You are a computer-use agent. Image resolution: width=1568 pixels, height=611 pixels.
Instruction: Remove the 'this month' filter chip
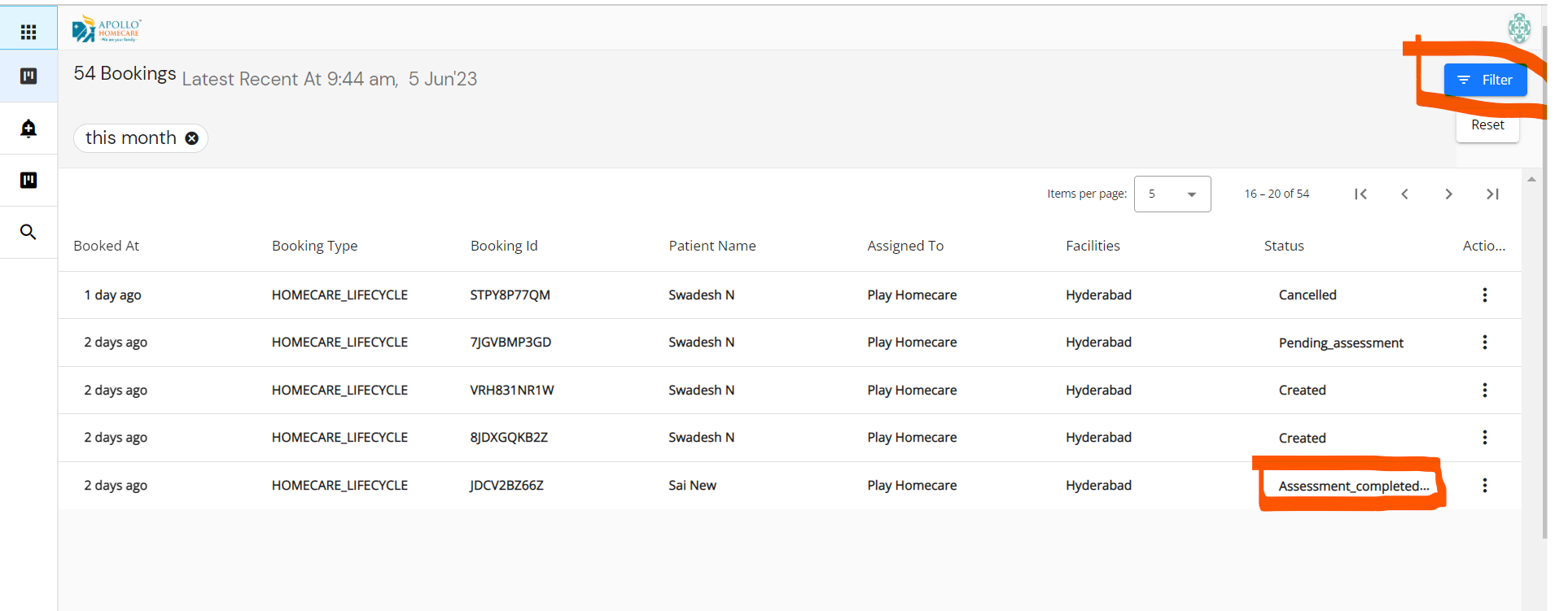point(192,138)
